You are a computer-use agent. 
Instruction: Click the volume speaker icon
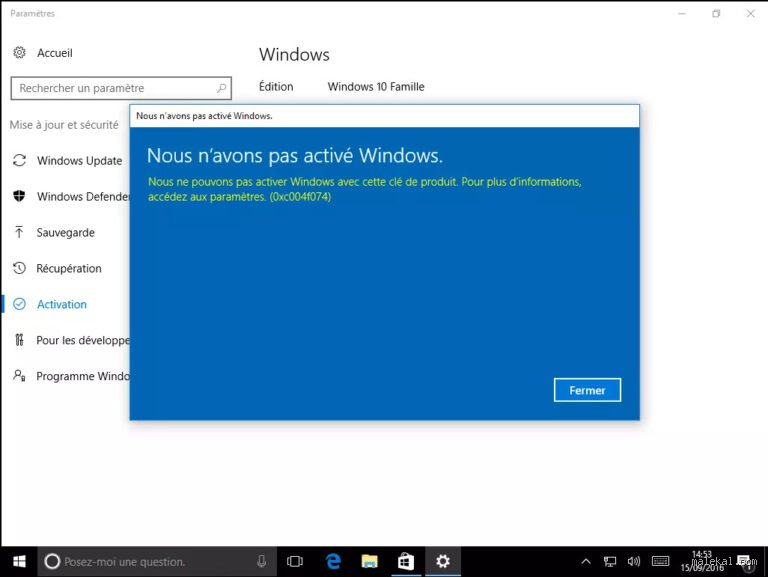pyautogui.click(x=634, y=561)
